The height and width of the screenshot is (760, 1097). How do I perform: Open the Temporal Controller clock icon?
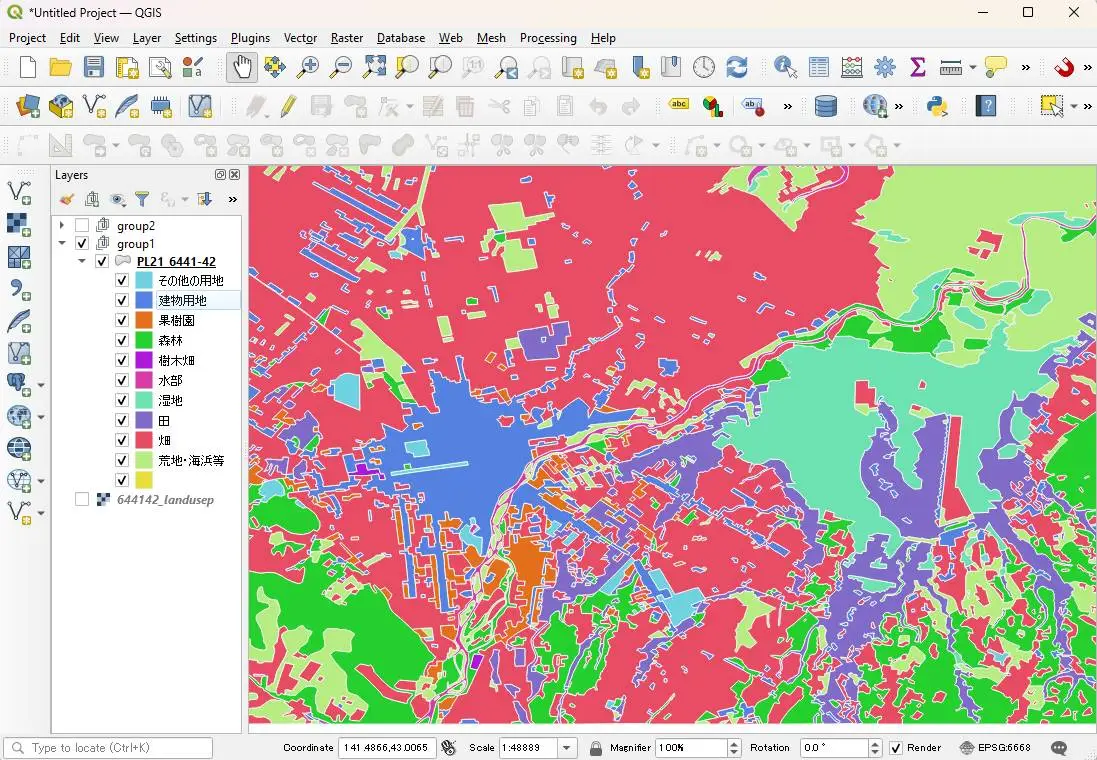pyautogui.click(x=704, y=67)
